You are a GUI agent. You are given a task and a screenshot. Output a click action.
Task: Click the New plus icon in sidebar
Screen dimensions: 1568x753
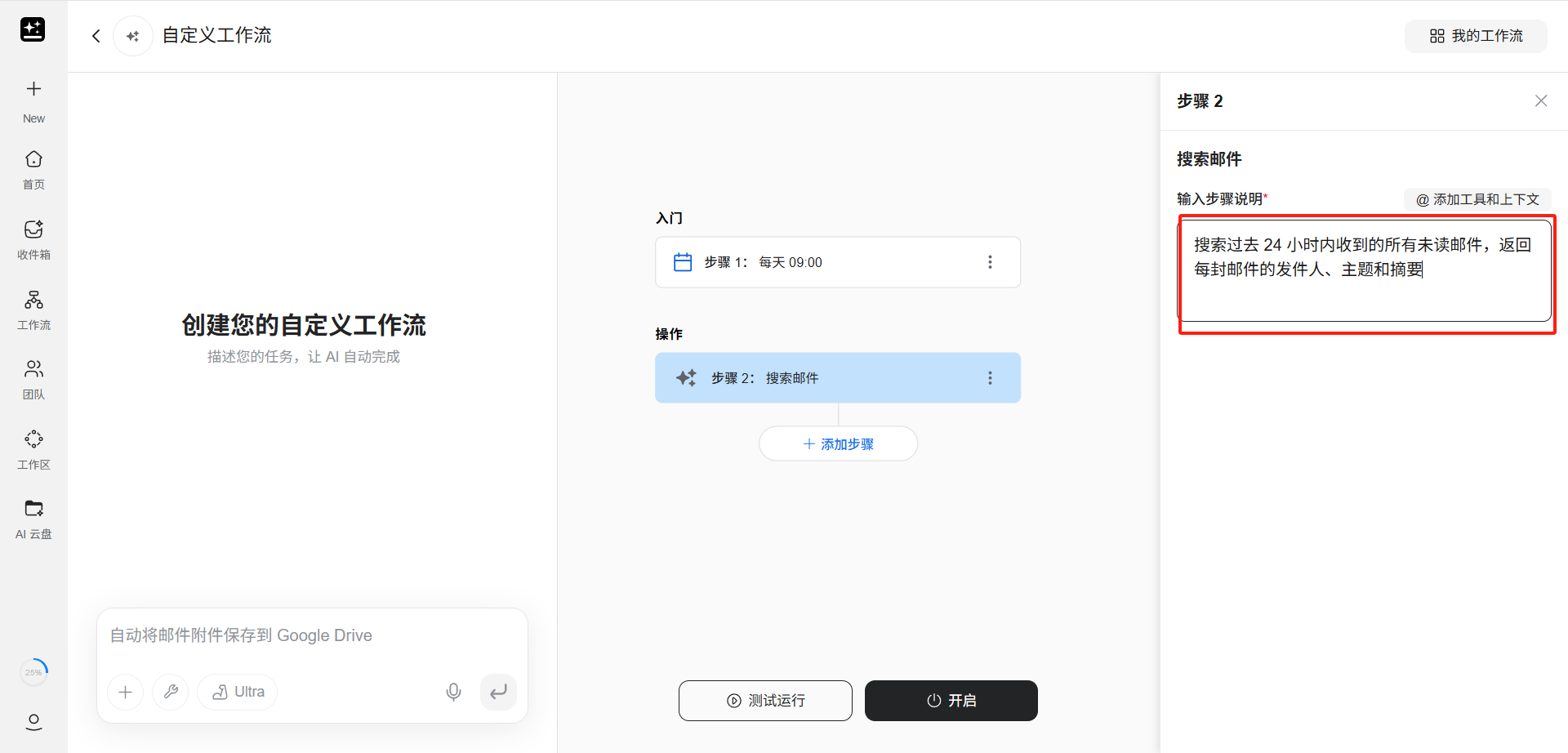coord(33,89)
